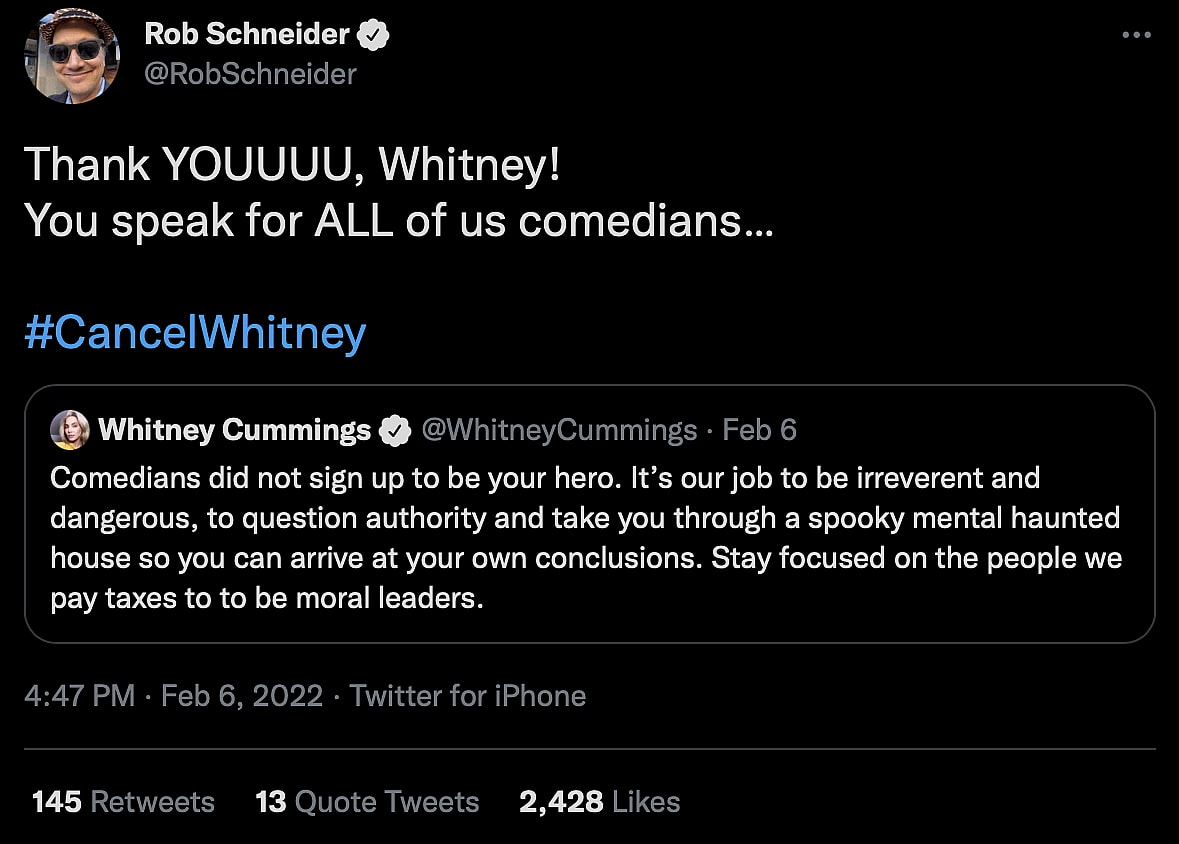Click the "Thank YOUUUU, Whitney!" tweet text
The width and height of the screenshot is (1179, 844).
tap(292, 165)
